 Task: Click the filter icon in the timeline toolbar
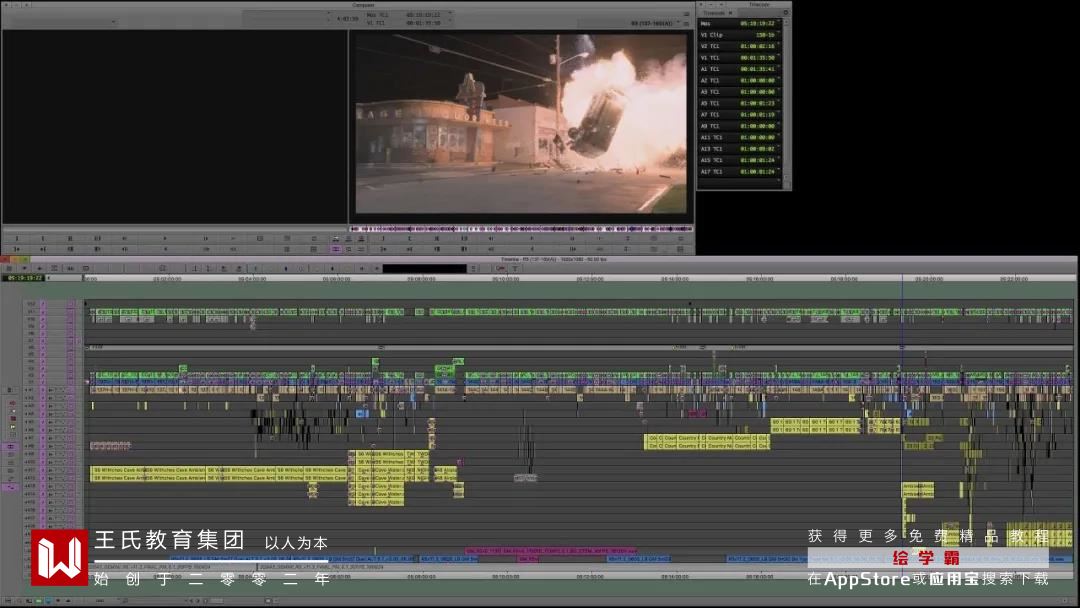tap(515, 268)
